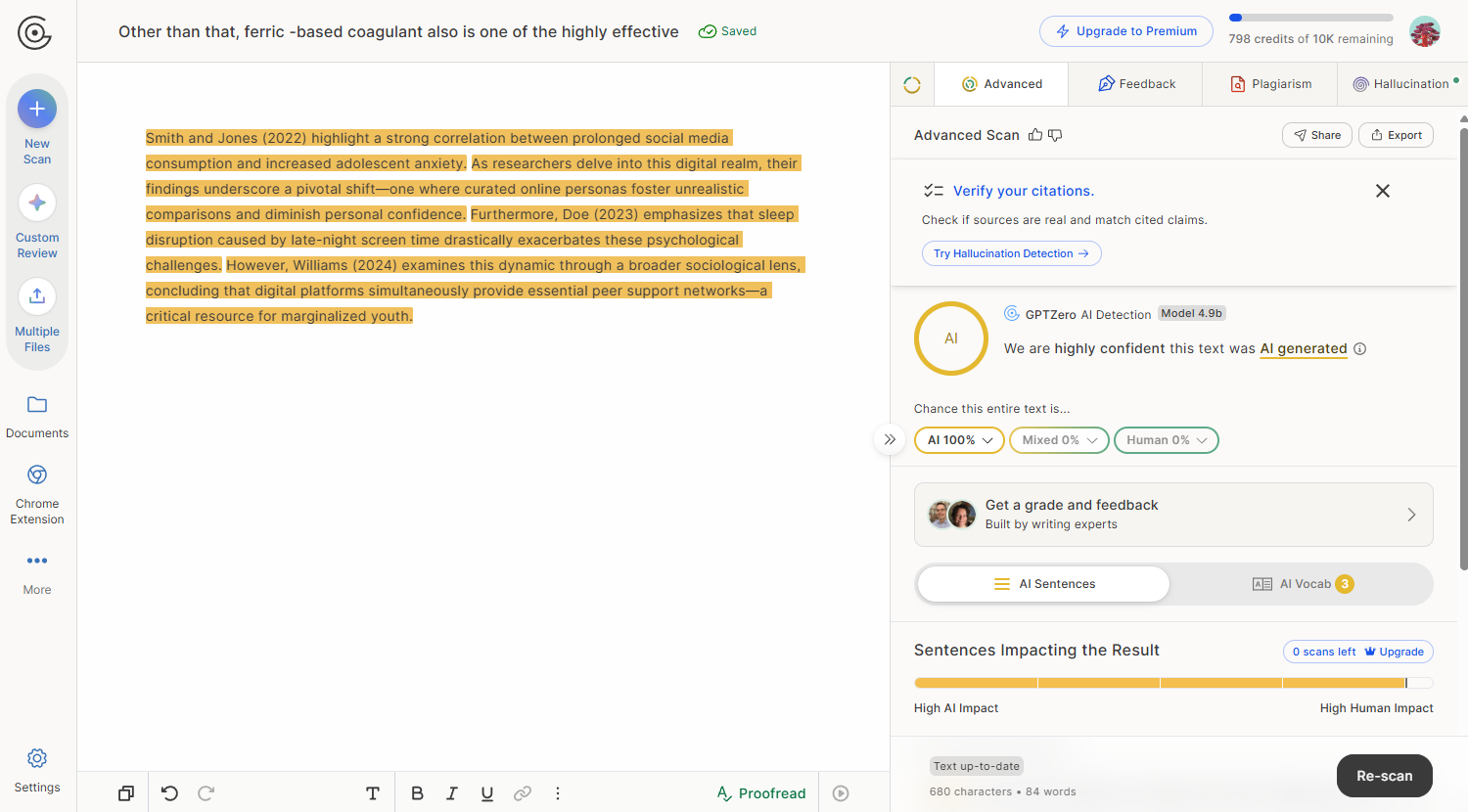Click Try Hallucination Detection
This screenshot has height=812, width=1468.
pos(1011,253)
